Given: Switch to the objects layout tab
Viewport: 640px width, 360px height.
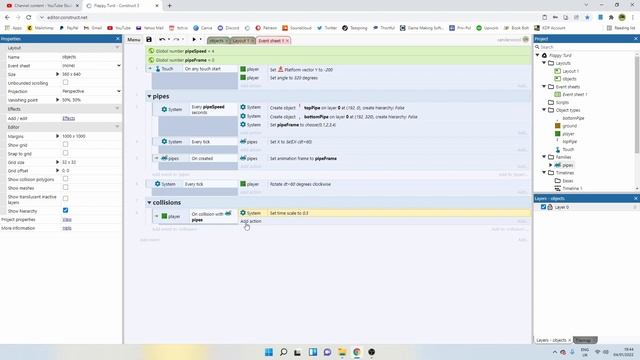Looking at the screenshot, I should coord(217,41).
